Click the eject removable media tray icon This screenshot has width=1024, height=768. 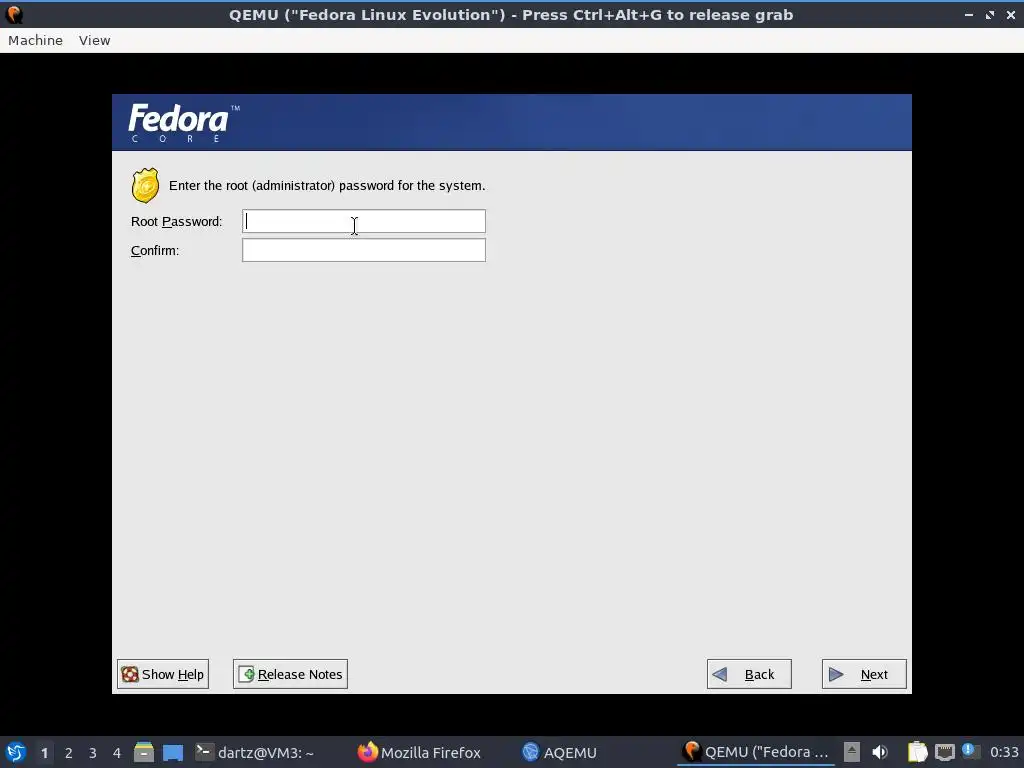click(852, 752)
